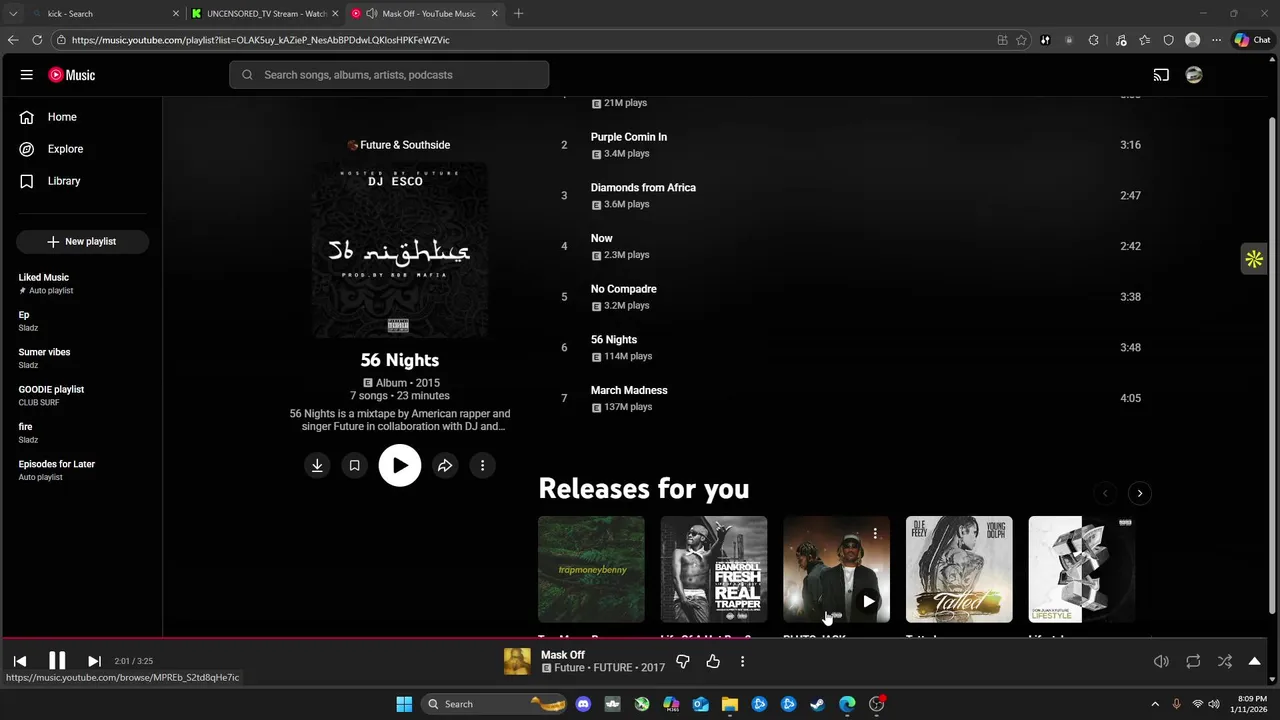Play the 56 Nights album

click(x=400, y=465)
